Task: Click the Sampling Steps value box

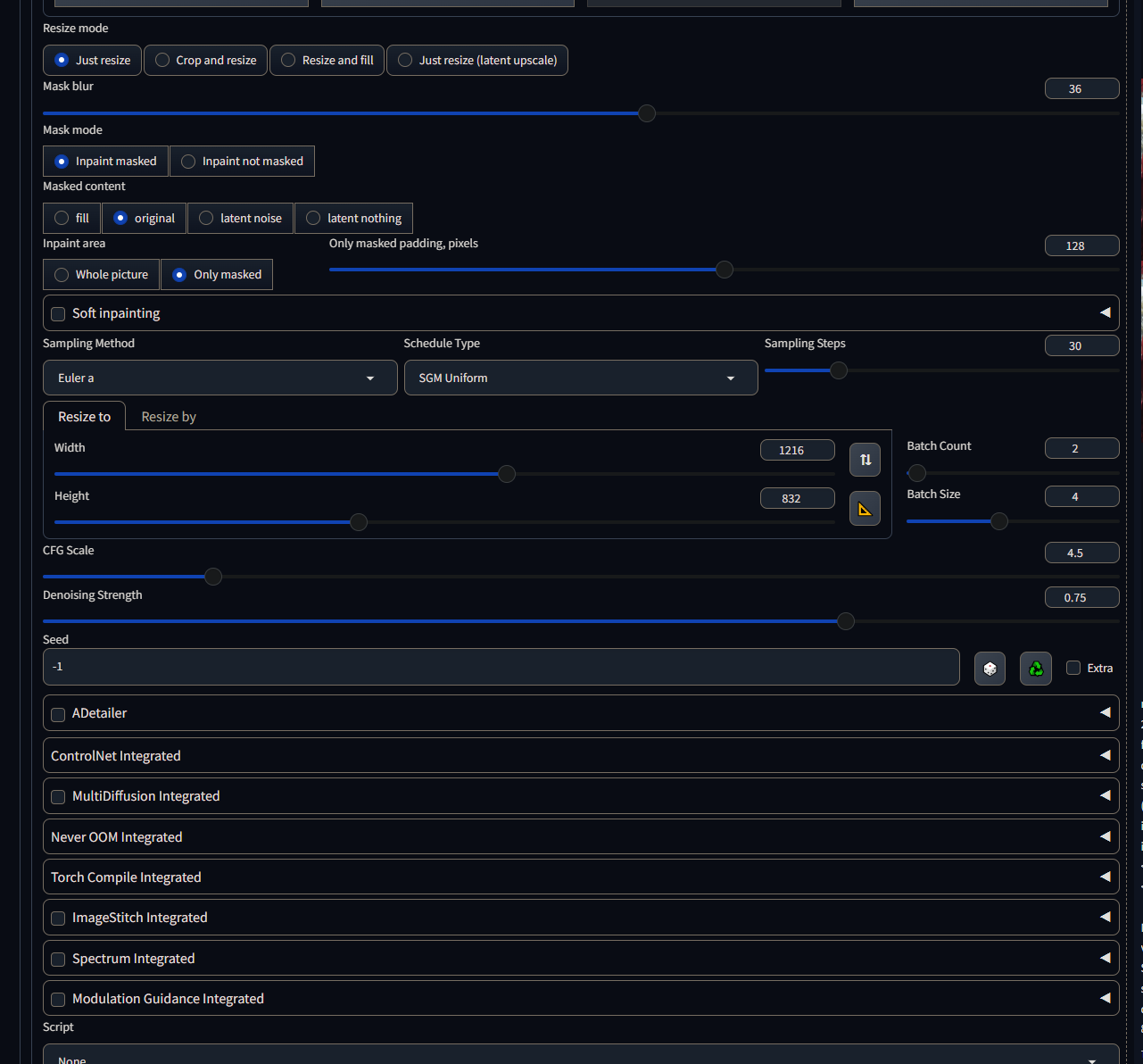Action: [x=1081, y=345]
